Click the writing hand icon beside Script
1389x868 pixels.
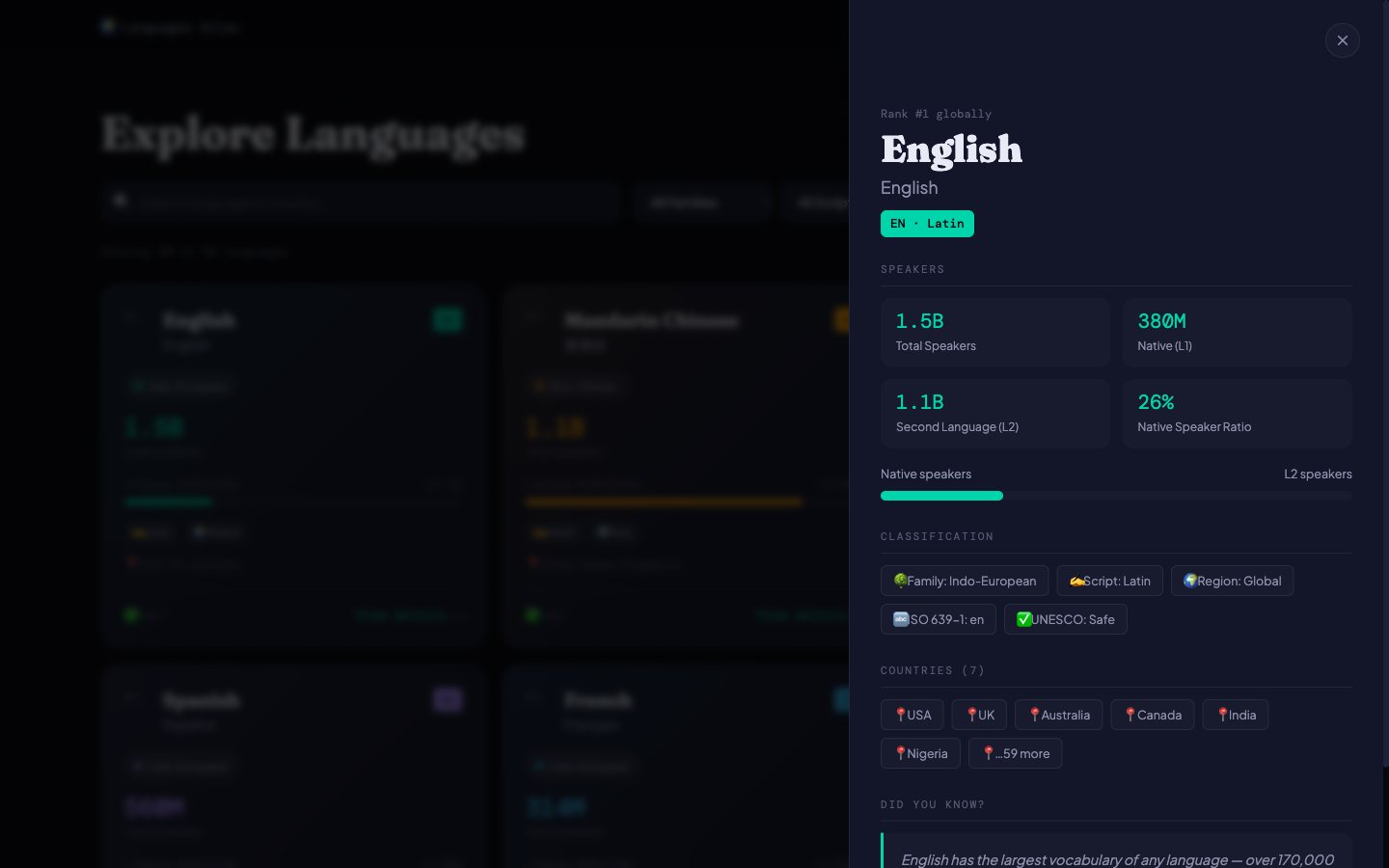click(1076, 581)
